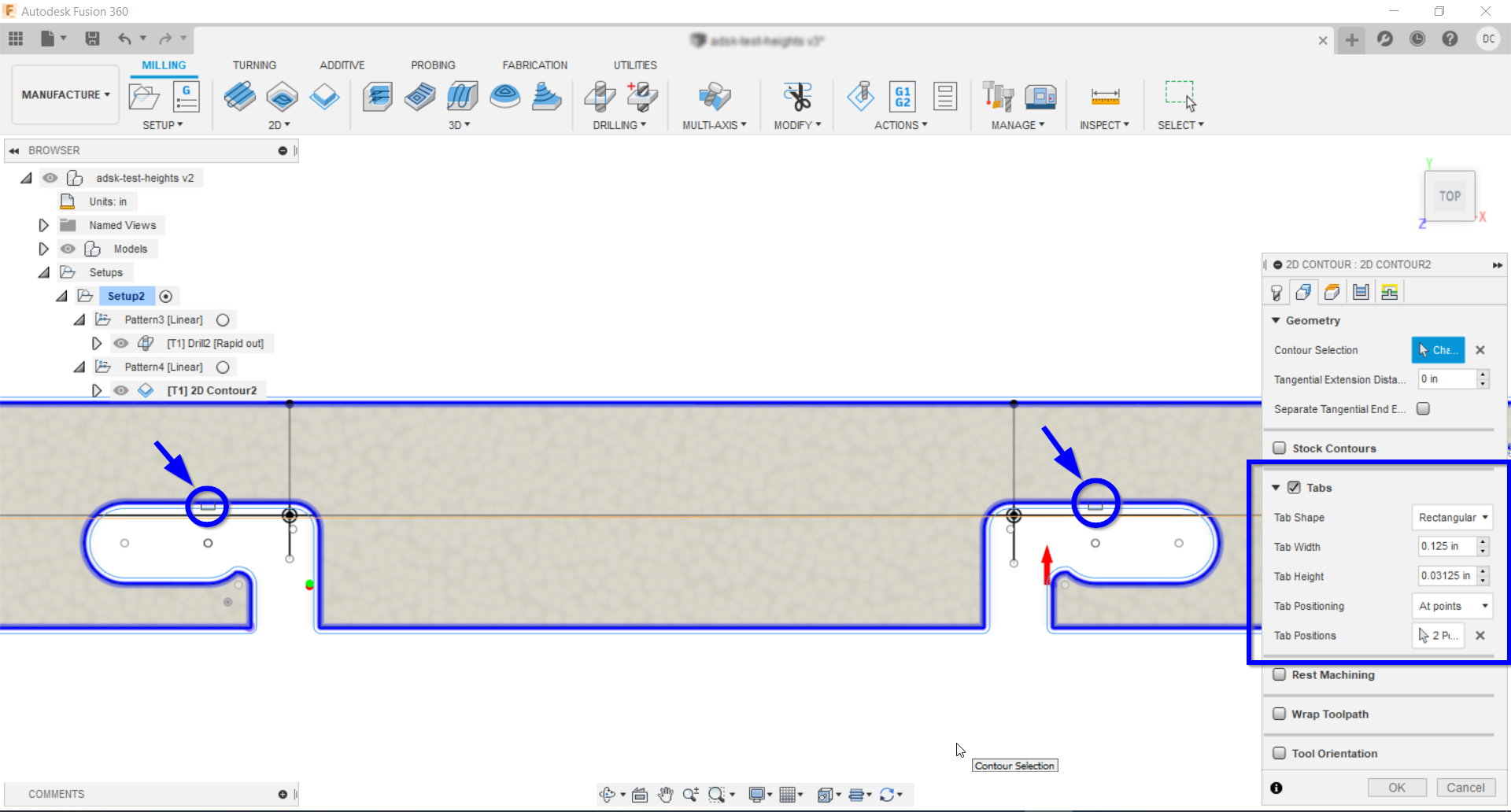Image resolution: width=1511 pixels, height=812 pixels.
Task: Click the OK button to confirm
Action: point(1397,787)
